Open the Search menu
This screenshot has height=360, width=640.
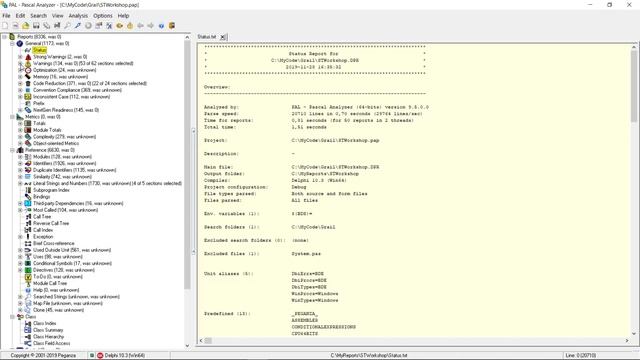pos(38,16)
